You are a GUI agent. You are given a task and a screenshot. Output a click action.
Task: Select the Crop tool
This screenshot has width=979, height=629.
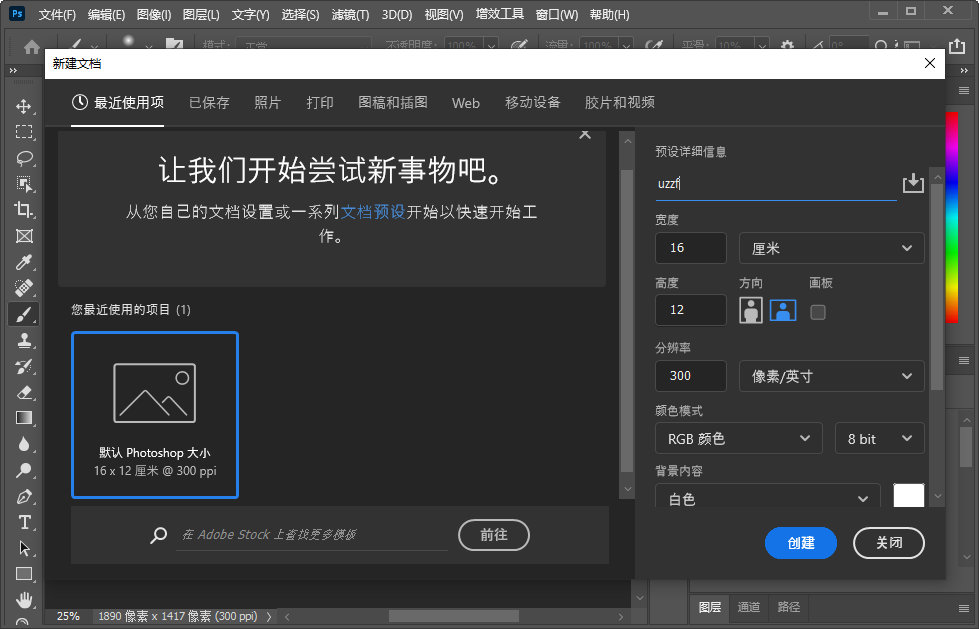click(24, 210)
